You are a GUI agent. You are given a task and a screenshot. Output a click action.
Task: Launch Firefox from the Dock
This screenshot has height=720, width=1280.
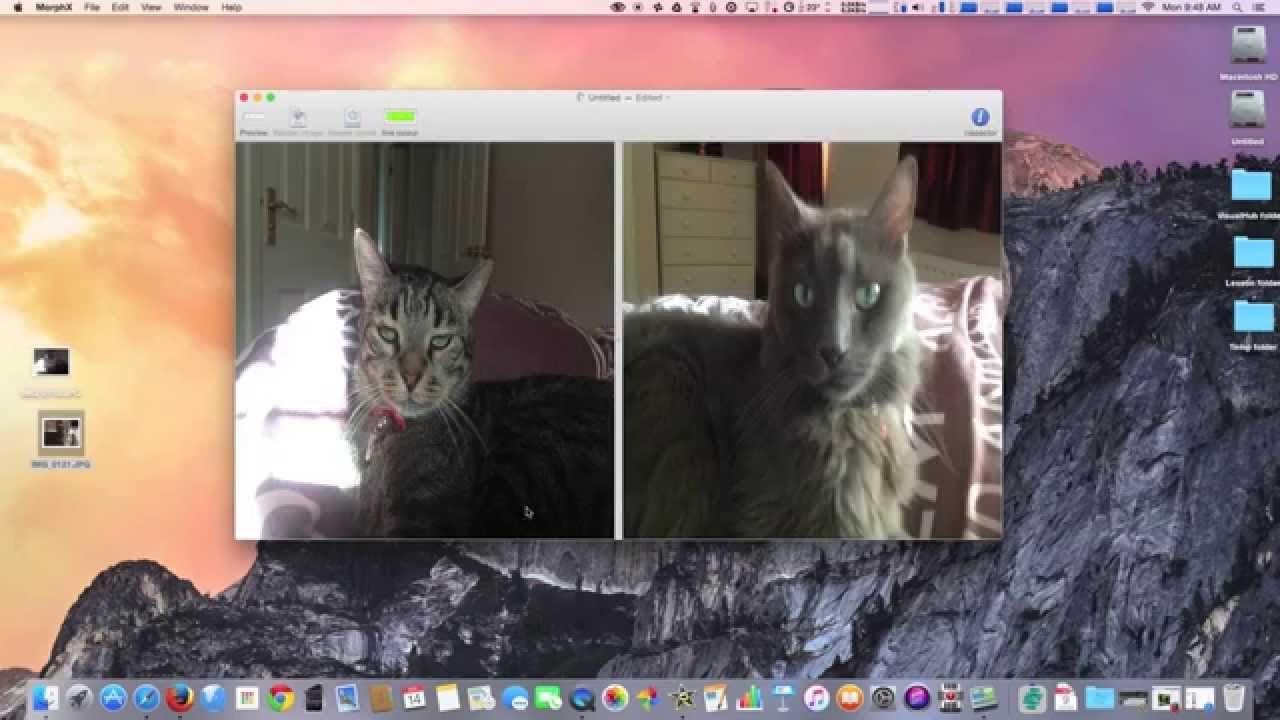180,697
